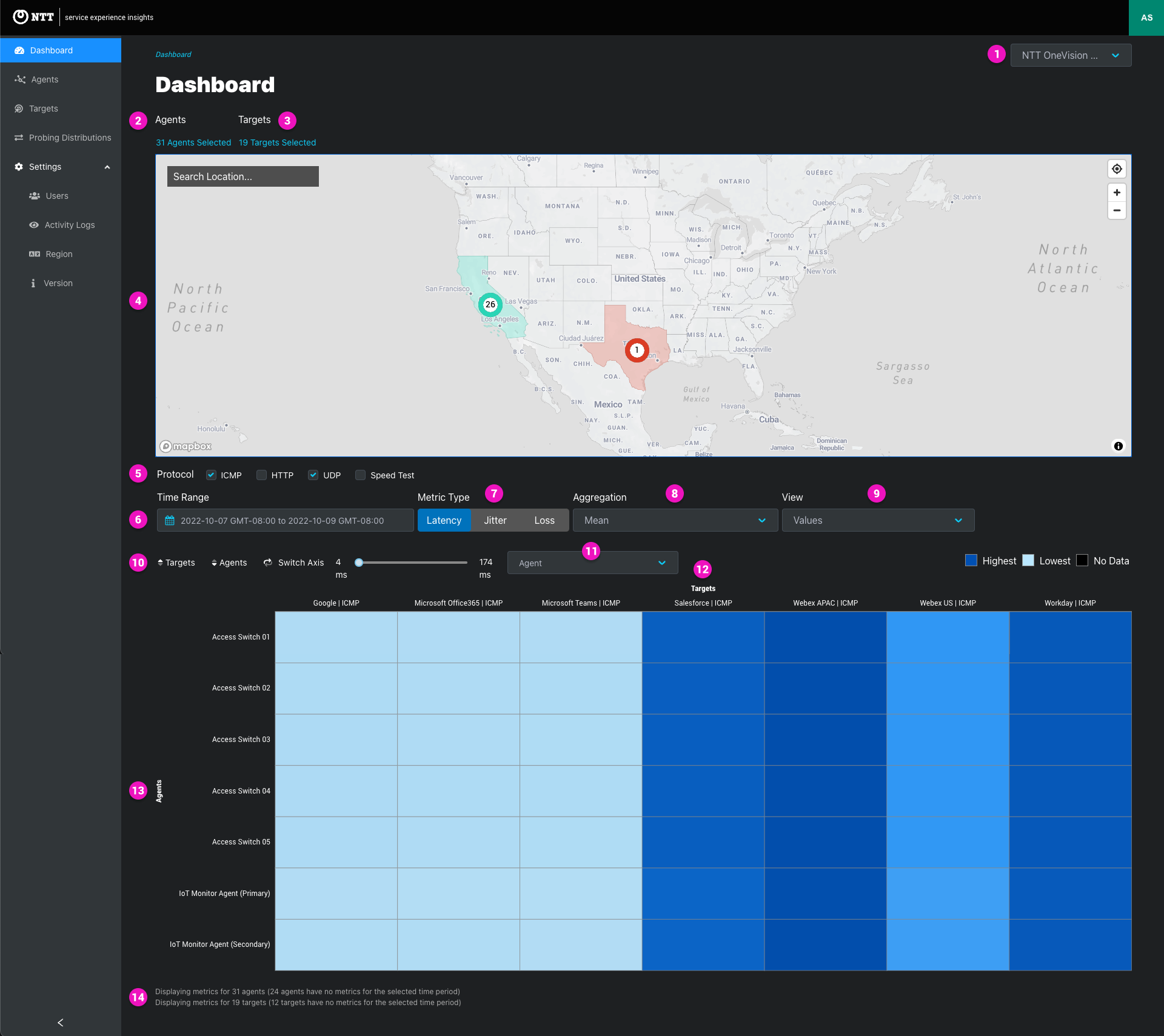Click the Switch Axis button label
The width and height of the screenshot is (1164, 1036).
pyautogui.click(x=301, y=563)
